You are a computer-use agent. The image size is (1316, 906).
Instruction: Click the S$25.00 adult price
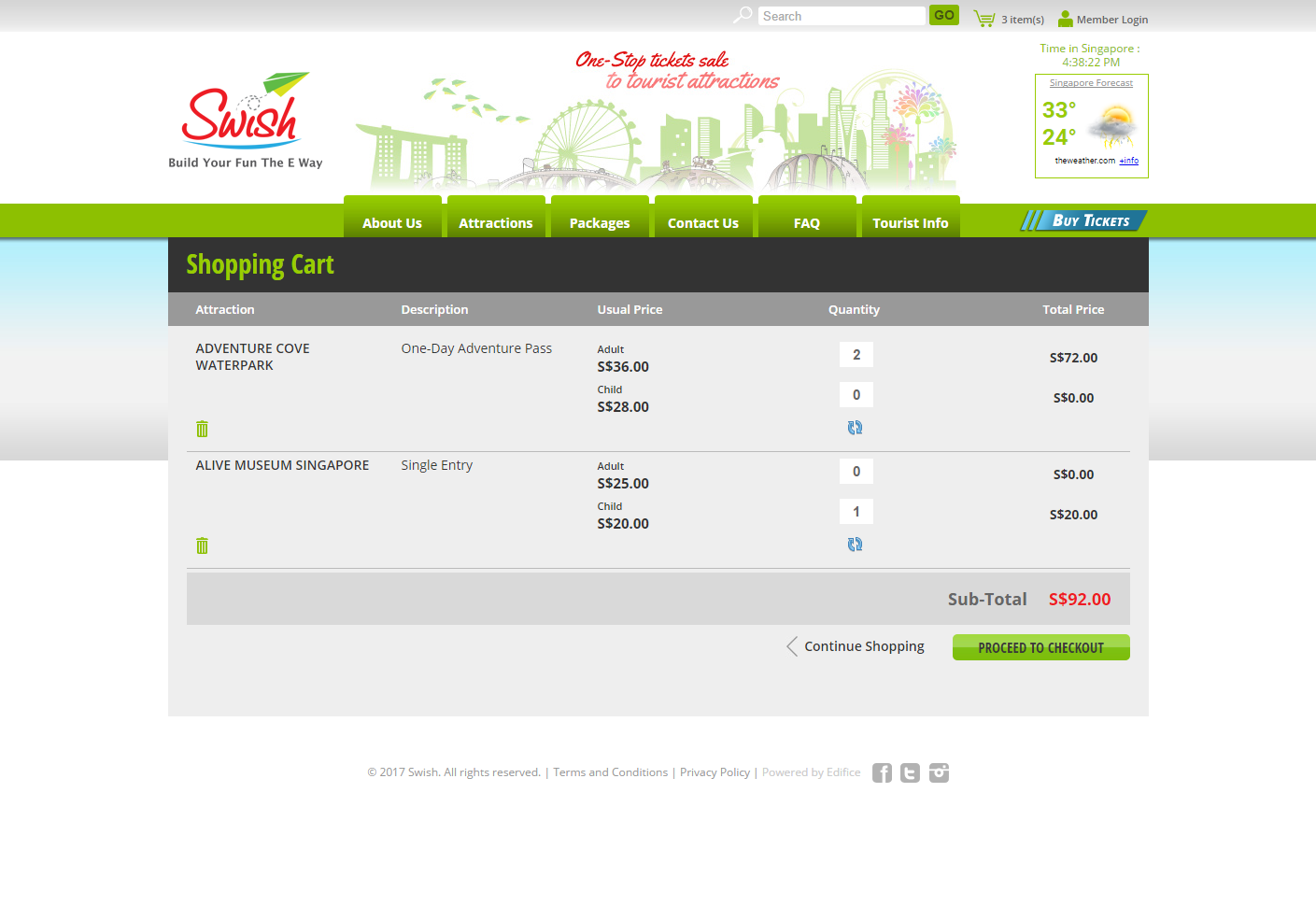pos(623,484)
